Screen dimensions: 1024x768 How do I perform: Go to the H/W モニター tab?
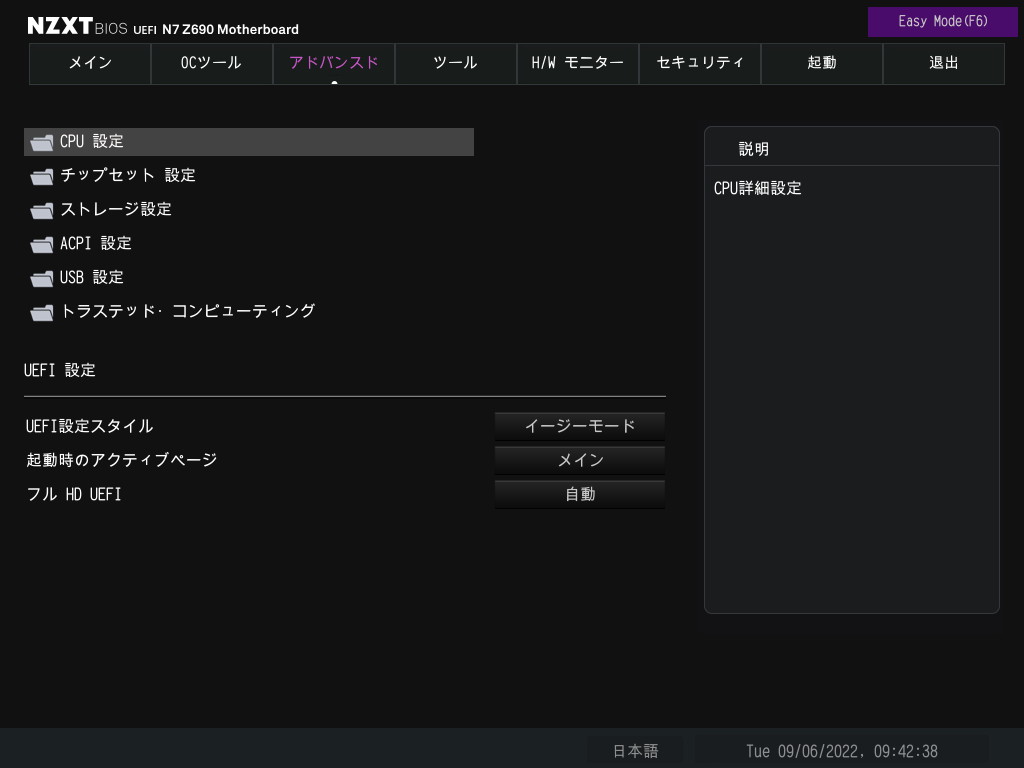[x=577, y=63]
